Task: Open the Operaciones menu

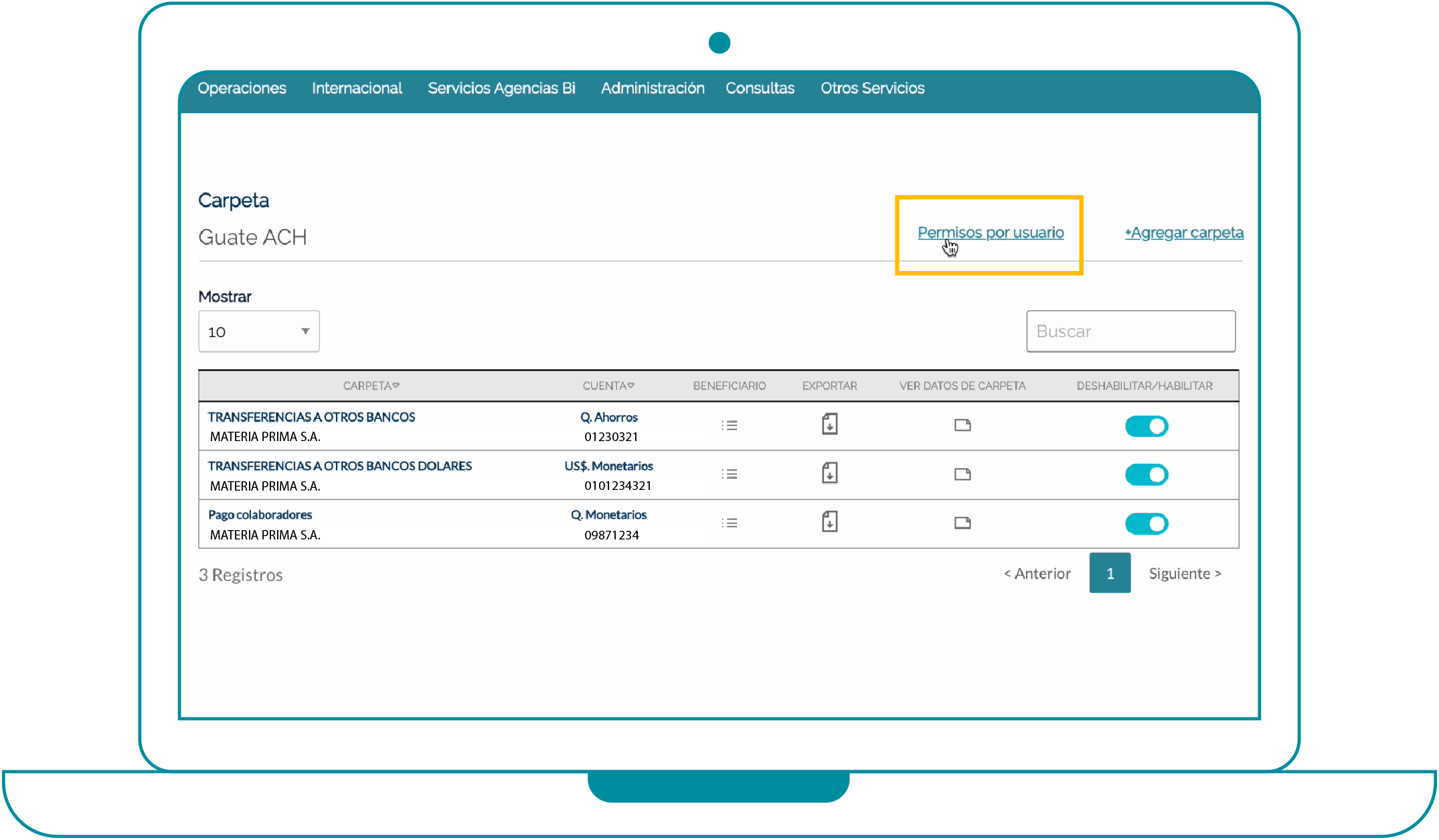Action: 242,88
